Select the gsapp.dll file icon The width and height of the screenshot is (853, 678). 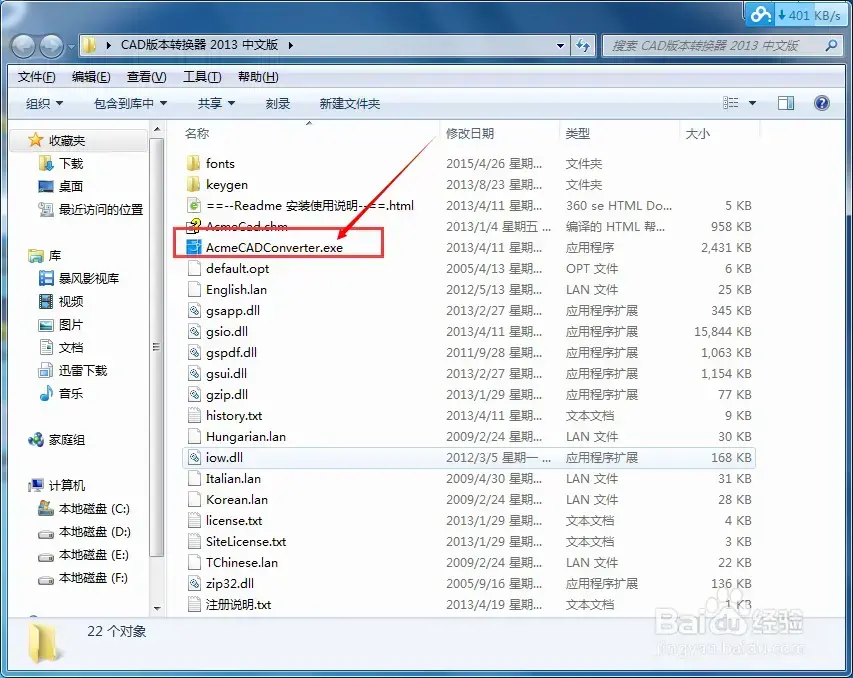coord(194,310)
